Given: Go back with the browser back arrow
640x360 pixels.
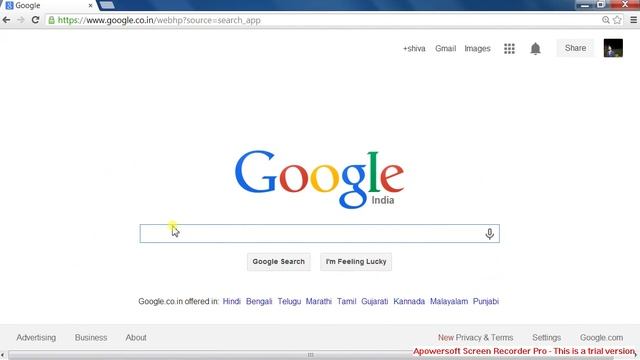Looking at the screenshot, I should 7,20.
